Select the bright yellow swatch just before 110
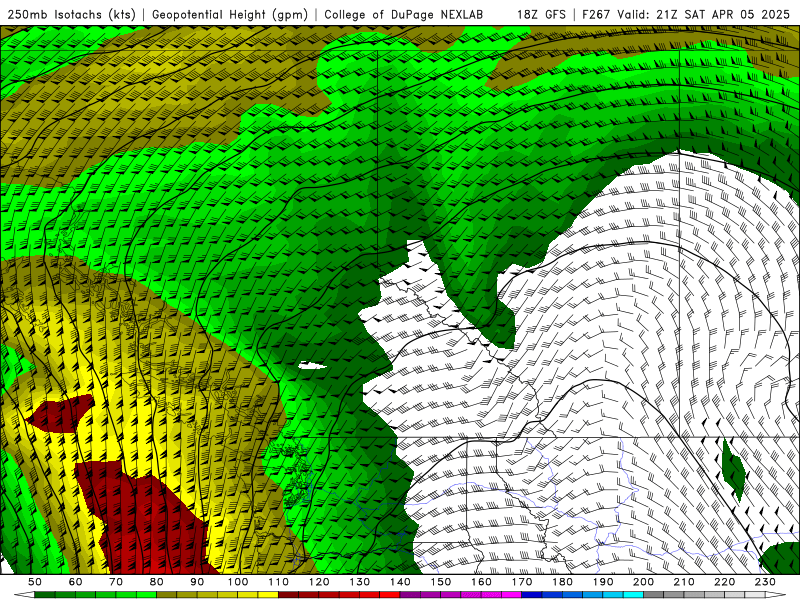Viewport: 800px width, 600px height. (268, 594)
